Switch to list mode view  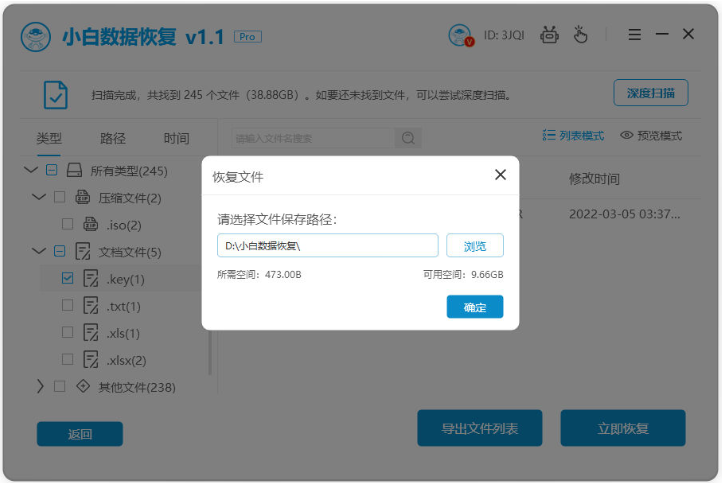[574, 135]
